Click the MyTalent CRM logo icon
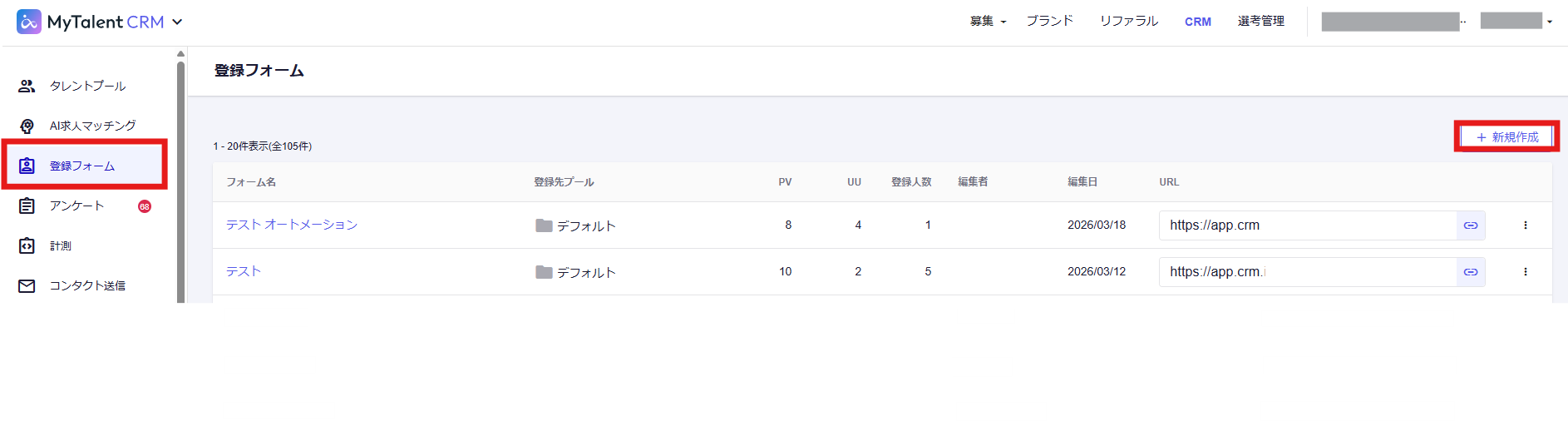1568x421 pixels. (29, 22)
